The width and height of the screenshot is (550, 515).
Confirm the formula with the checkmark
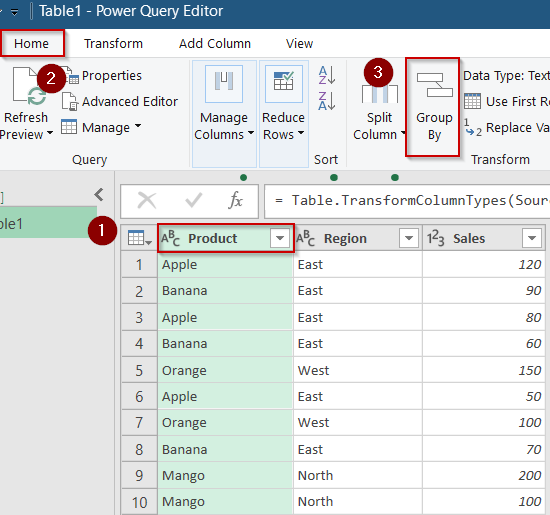pos(193,201)
